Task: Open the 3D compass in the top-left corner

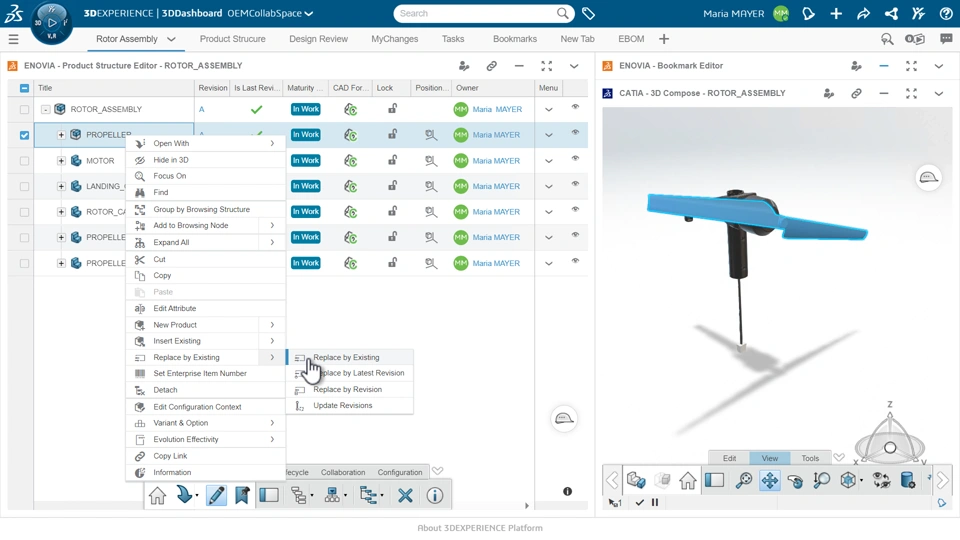Action: [x=51, y=23]
